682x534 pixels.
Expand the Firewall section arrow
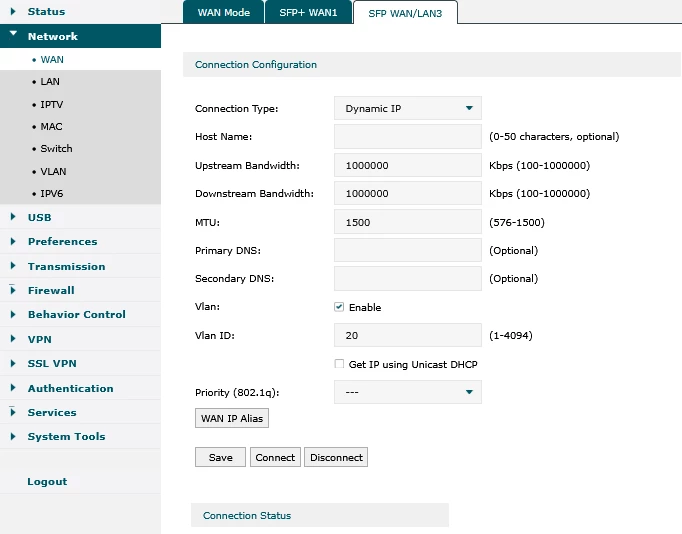point(13,290)
